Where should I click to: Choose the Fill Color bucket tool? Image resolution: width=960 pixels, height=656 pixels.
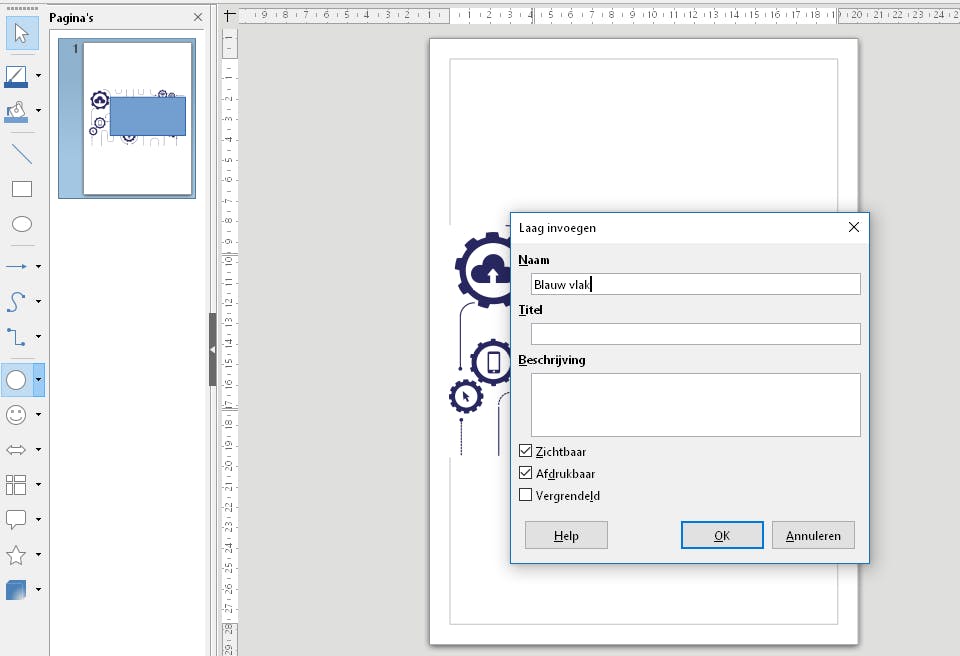click(16, 111)
